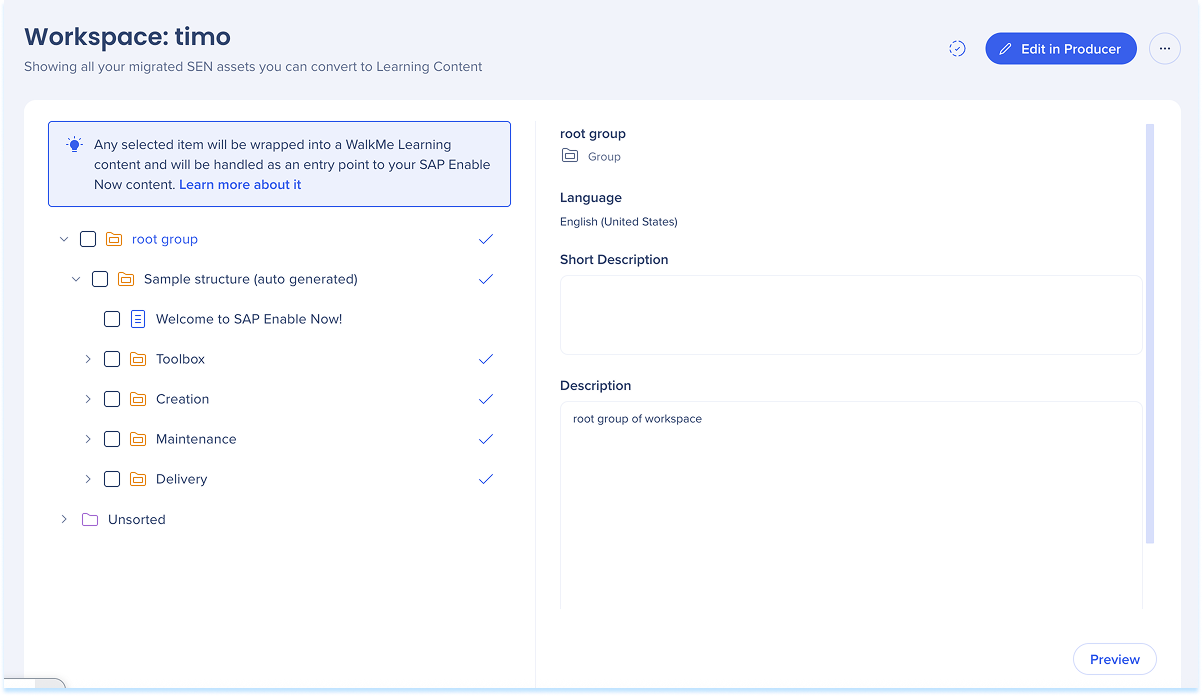Select the Creation tree item
Viewport: 1202px width, 696px height.
tap(182, 399)
